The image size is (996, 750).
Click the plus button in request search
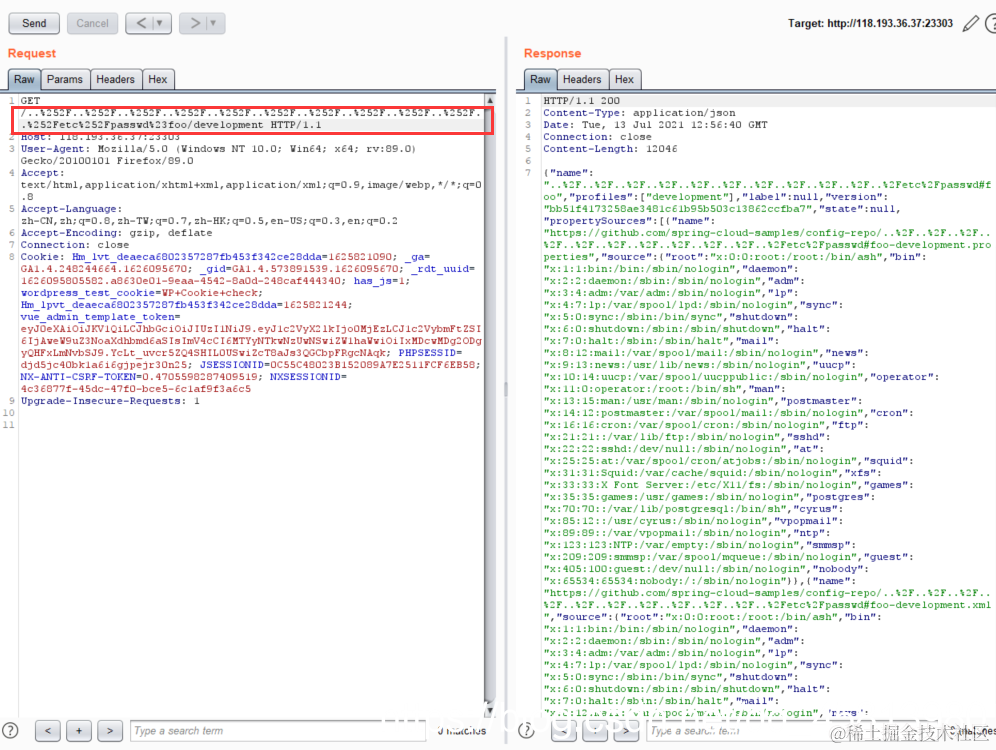click(79, 731)
